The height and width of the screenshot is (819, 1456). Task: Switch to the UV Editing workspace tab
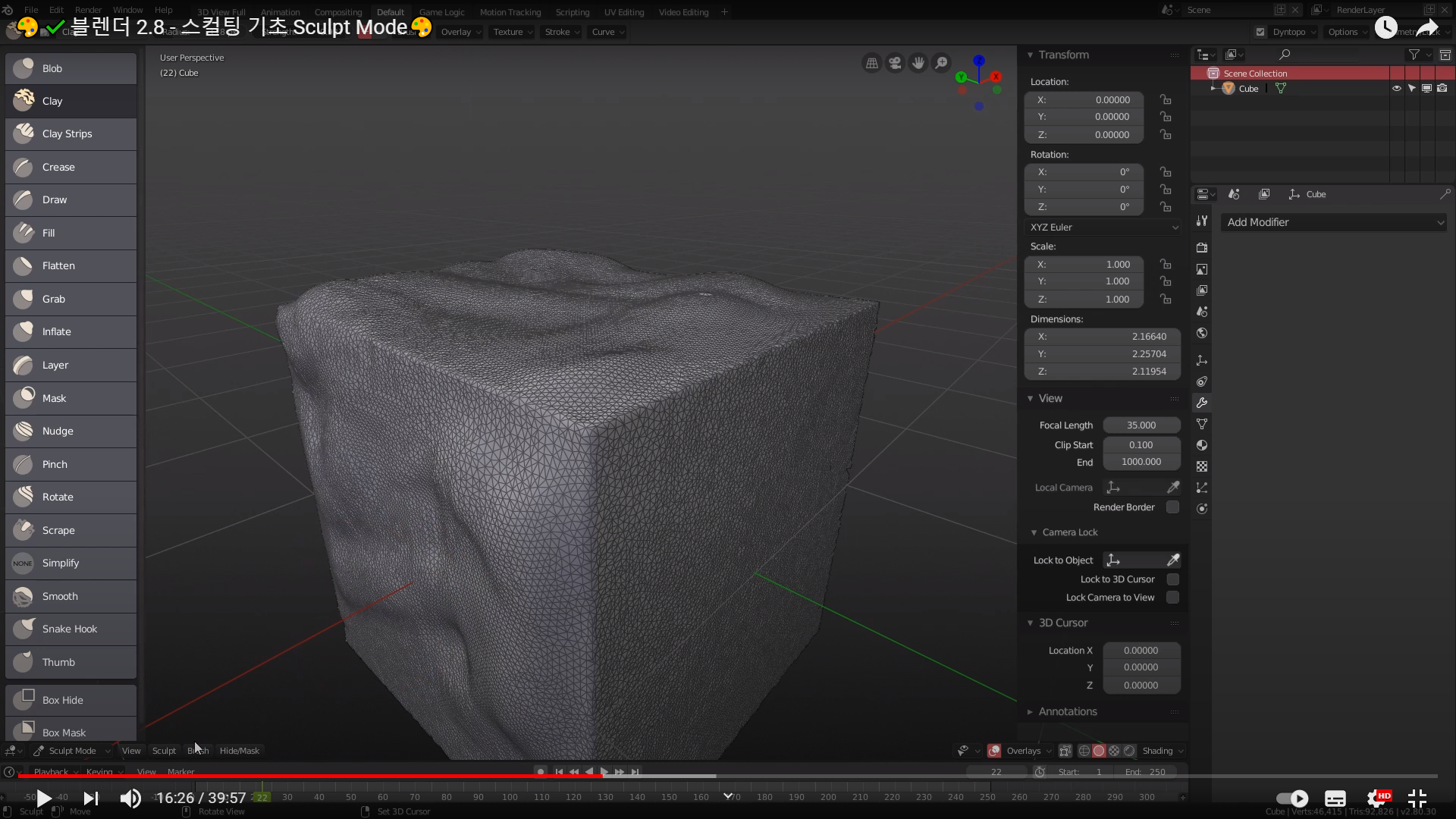tap(623, 12)
